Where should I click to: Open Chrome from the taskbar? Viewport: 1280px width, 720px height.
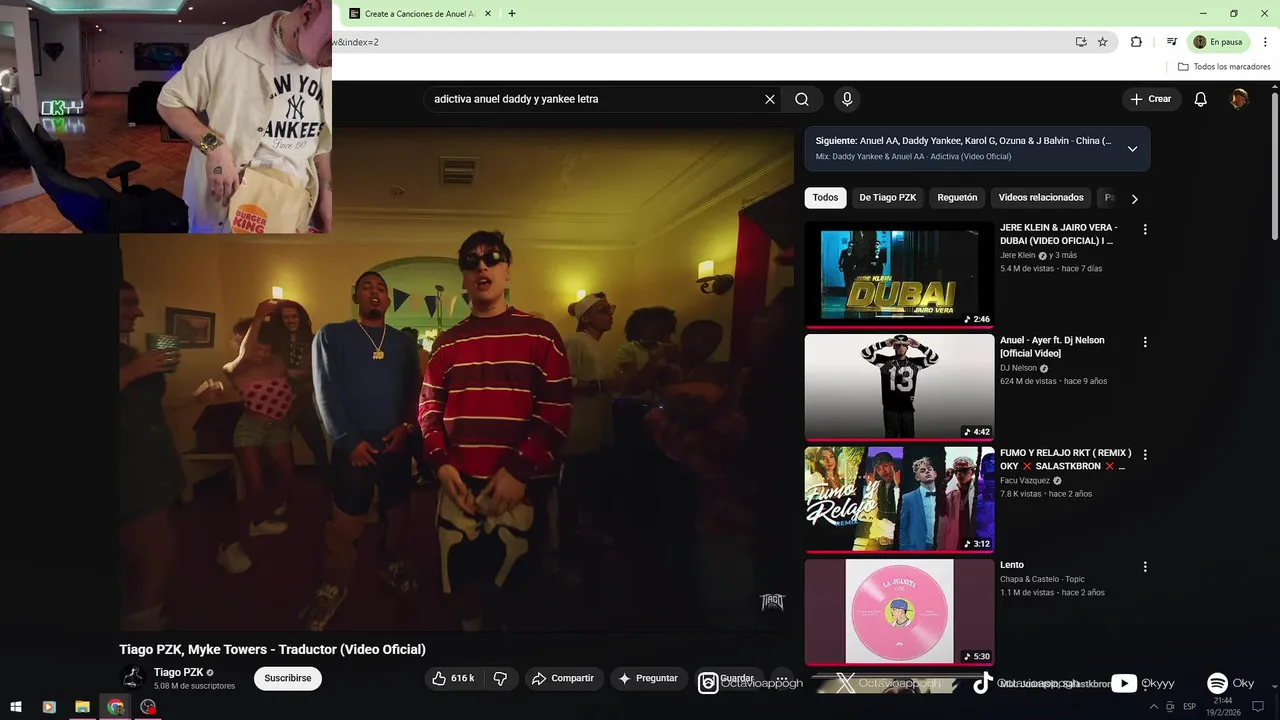[116, 707]
